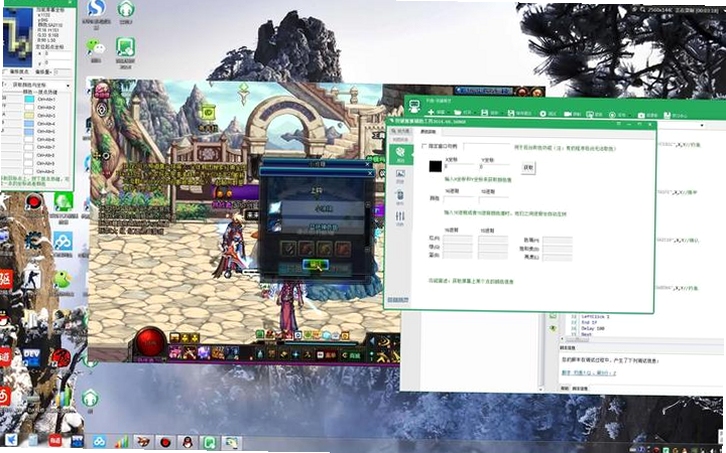Select the cyan swatch for Ctrl+Alt+1
Screen dimensions: 726x453
(x=29, y=99)
